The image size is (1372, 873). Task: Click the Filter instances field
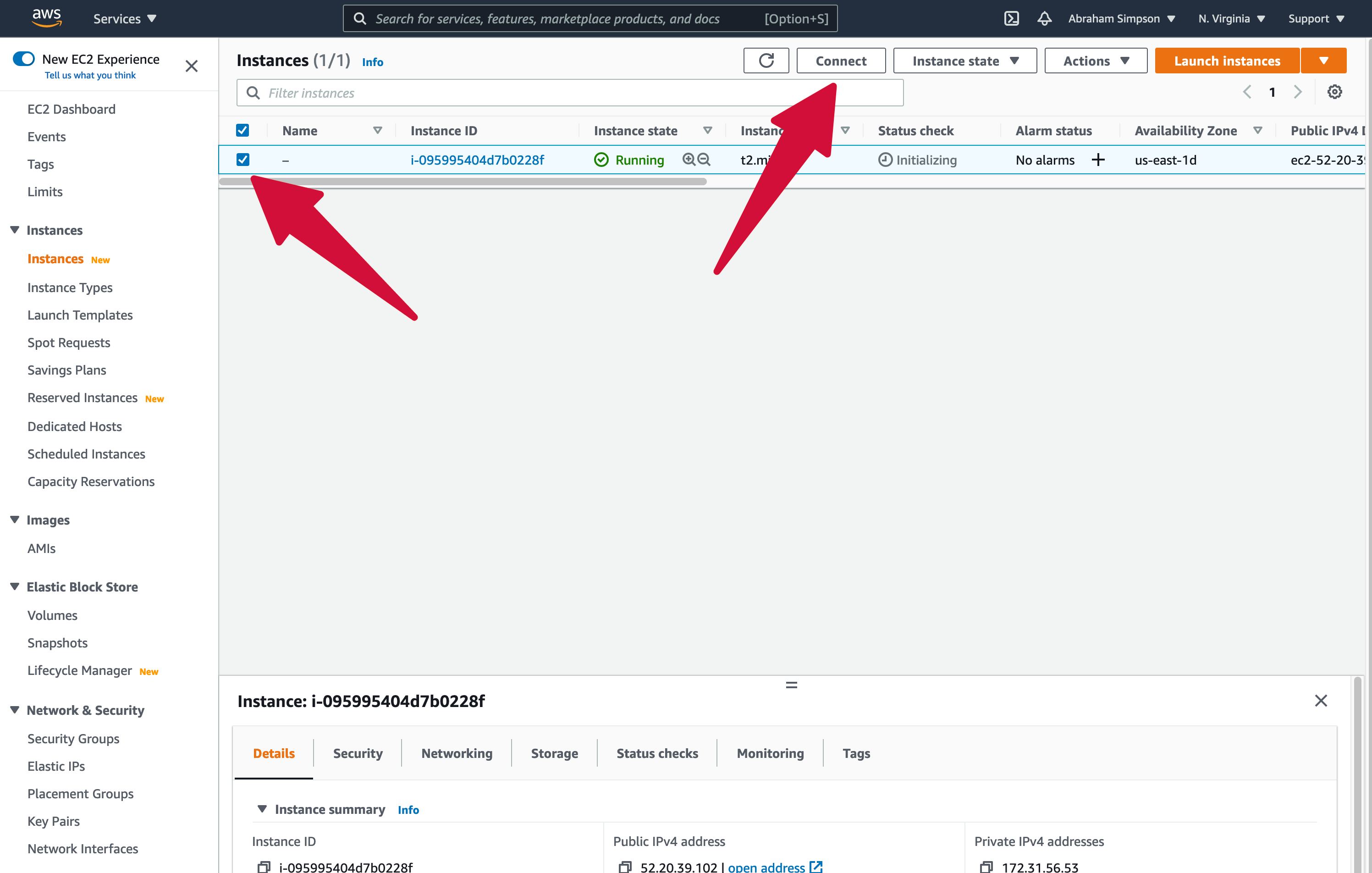click(x=570, y=92)
